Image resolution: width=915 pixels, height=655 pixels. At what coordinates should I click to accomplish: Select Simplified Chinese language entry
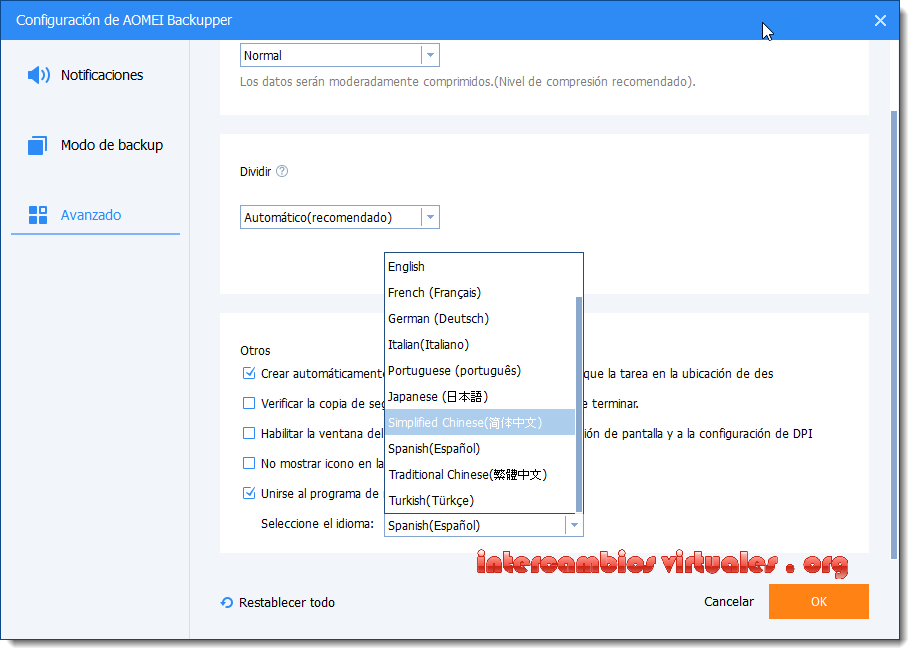(480, 423)
